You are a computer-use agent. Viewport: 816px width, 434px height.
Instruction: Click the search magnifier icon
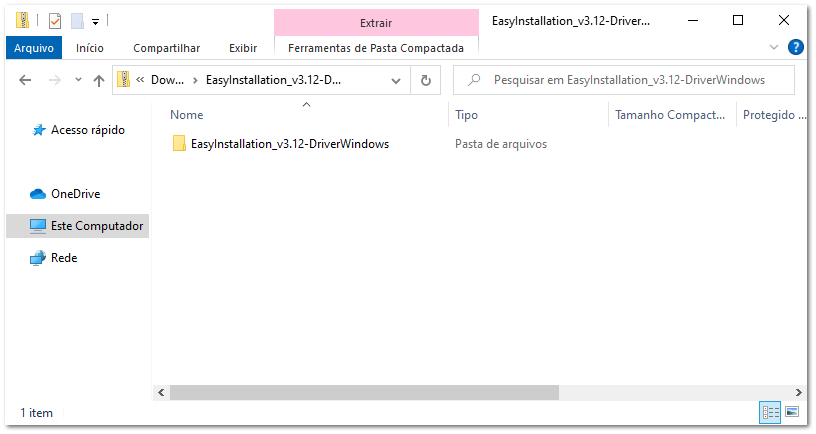pyautogui.click(x=474, y=80)
